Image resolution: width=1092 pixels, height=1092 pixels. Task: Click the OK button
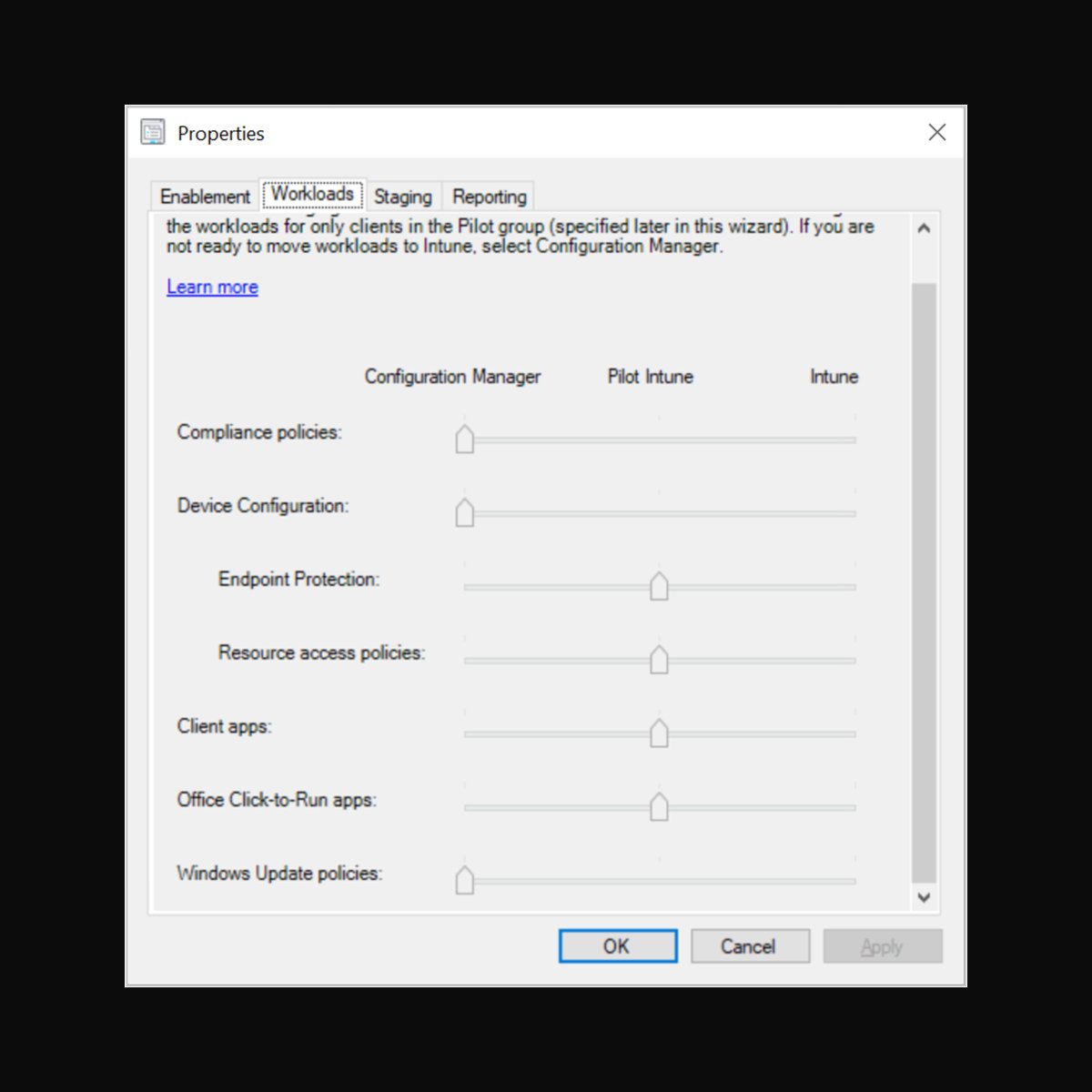coord(617,945)
